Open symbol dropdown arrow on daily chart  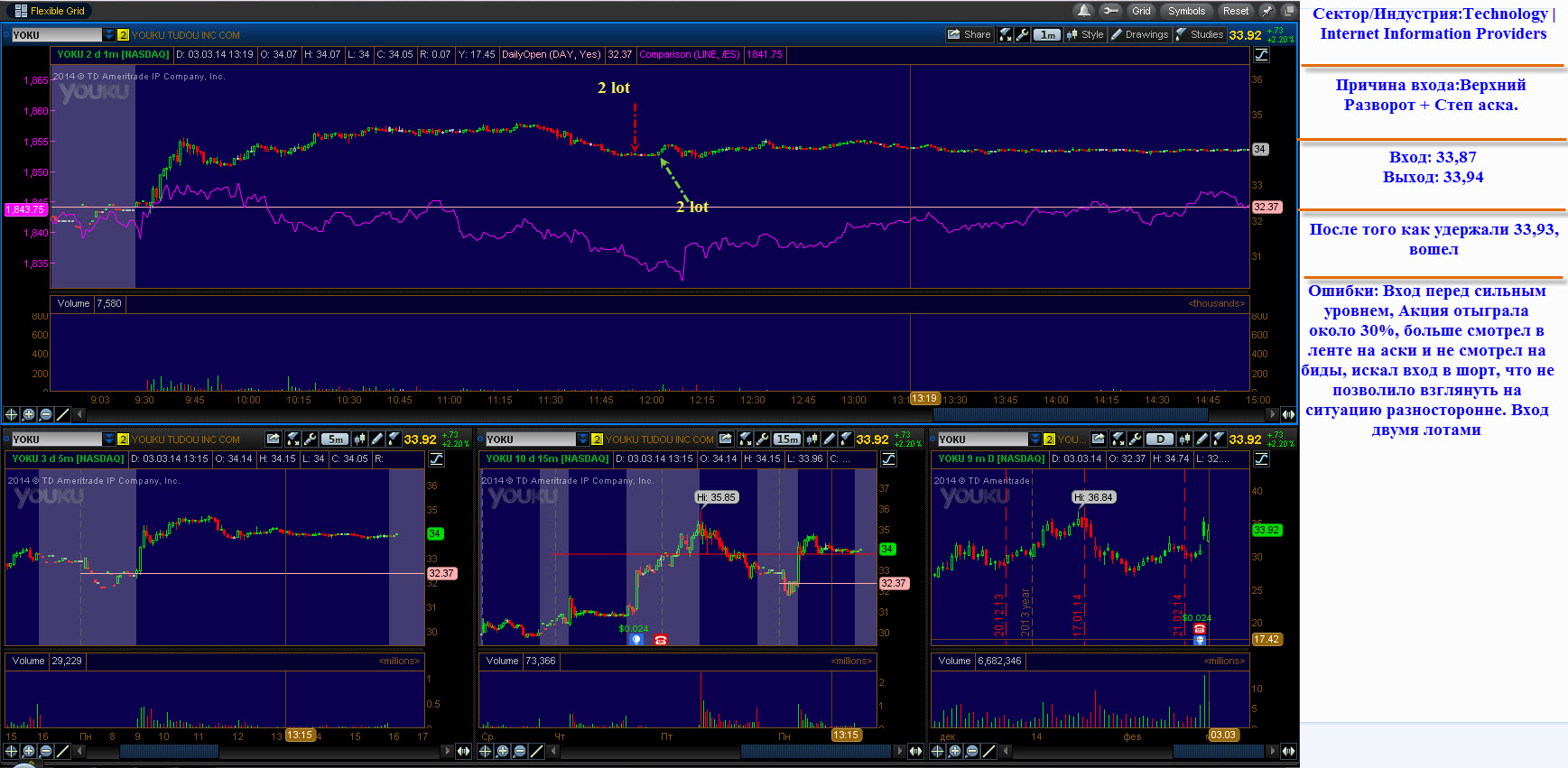click(x=1035, y=440)
